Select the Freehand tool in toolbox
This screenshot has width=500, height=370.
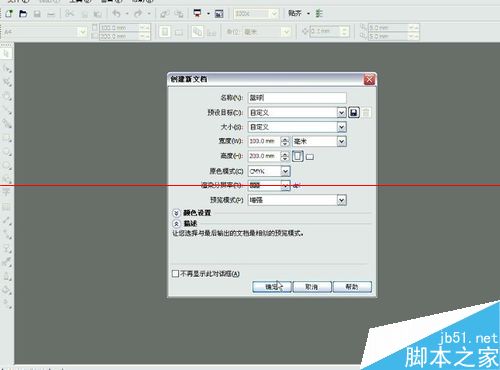pos(6,110)
